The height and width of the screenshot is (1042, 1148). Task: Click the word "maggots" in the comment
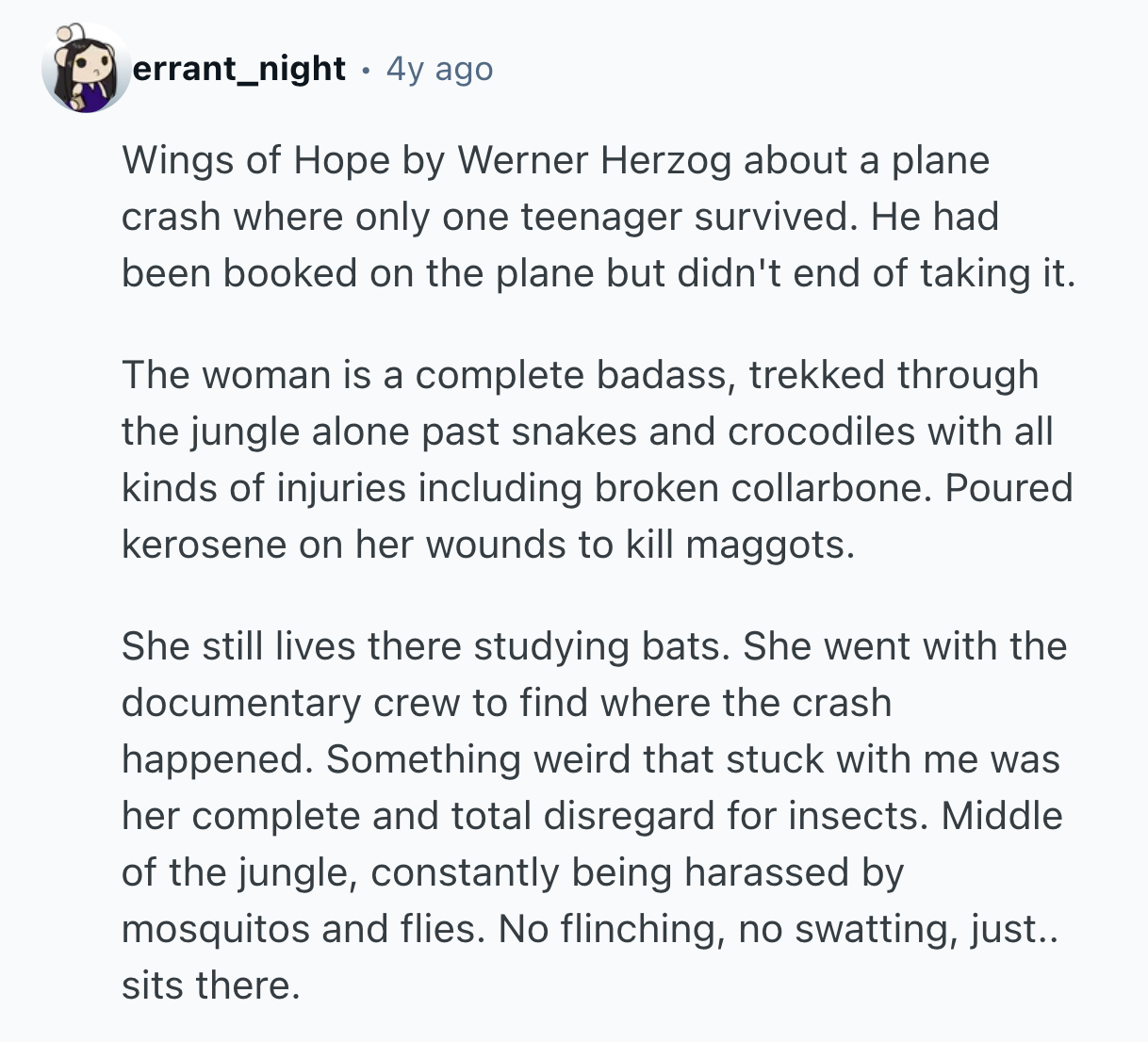(770, 545)
